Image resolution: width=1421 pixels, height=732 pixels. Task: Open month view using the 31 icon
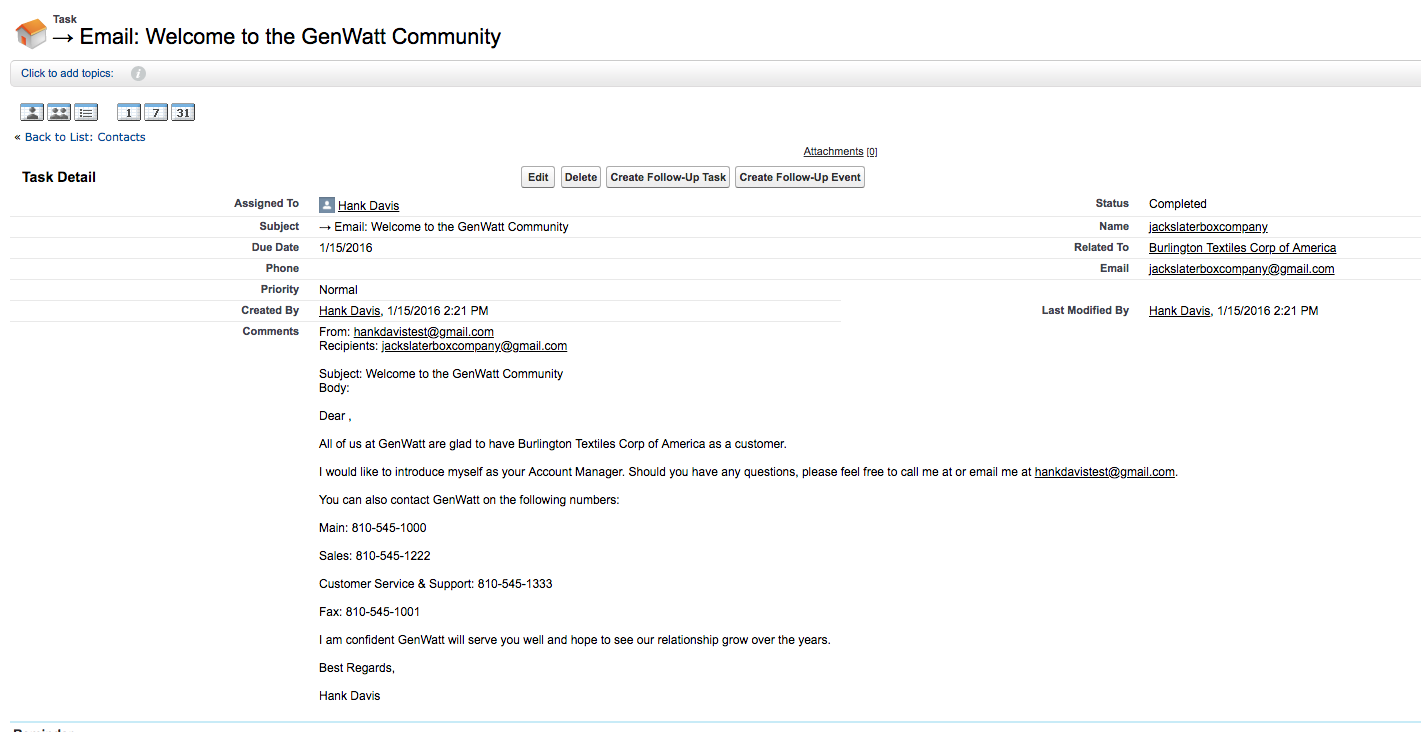tap(182, 112)
